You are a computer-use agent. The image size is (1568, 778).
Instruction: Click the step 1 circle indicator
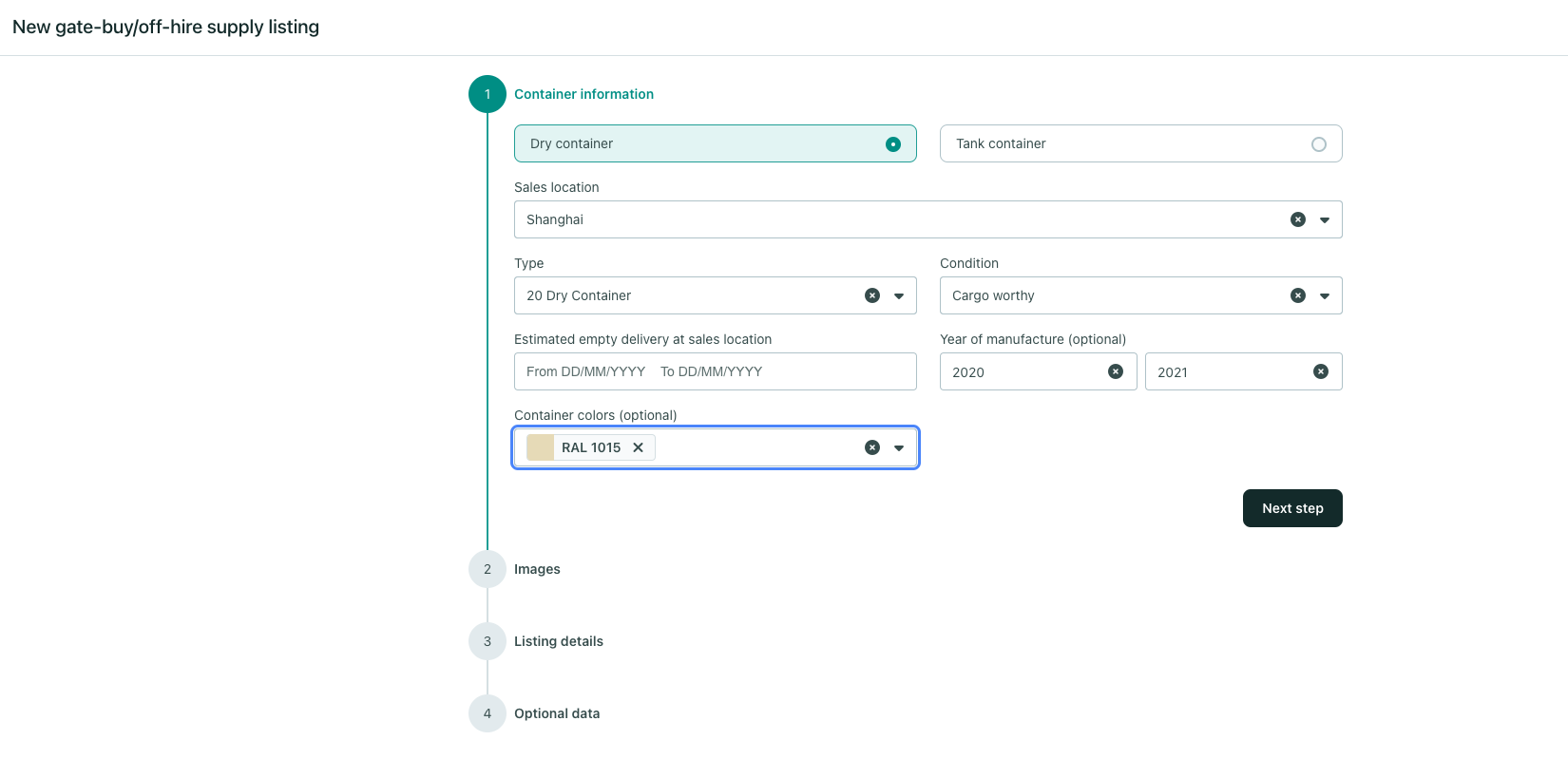pyautogui.click(x=488, y=94)
